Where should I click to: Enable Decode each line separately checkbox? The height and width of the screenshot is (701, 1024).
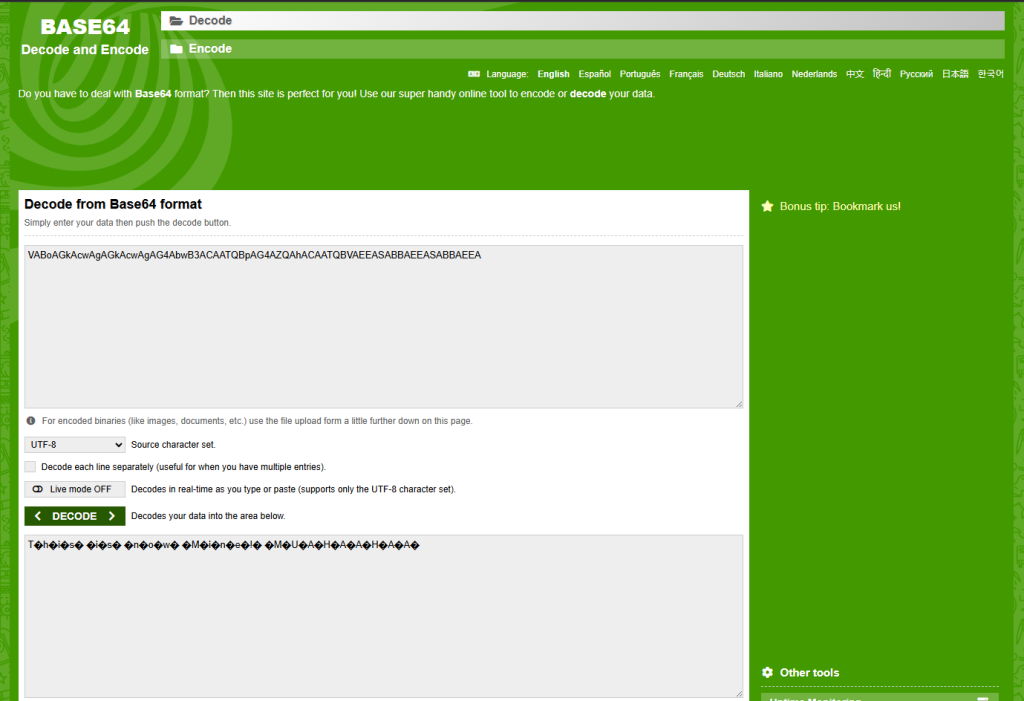pos(30,467)
